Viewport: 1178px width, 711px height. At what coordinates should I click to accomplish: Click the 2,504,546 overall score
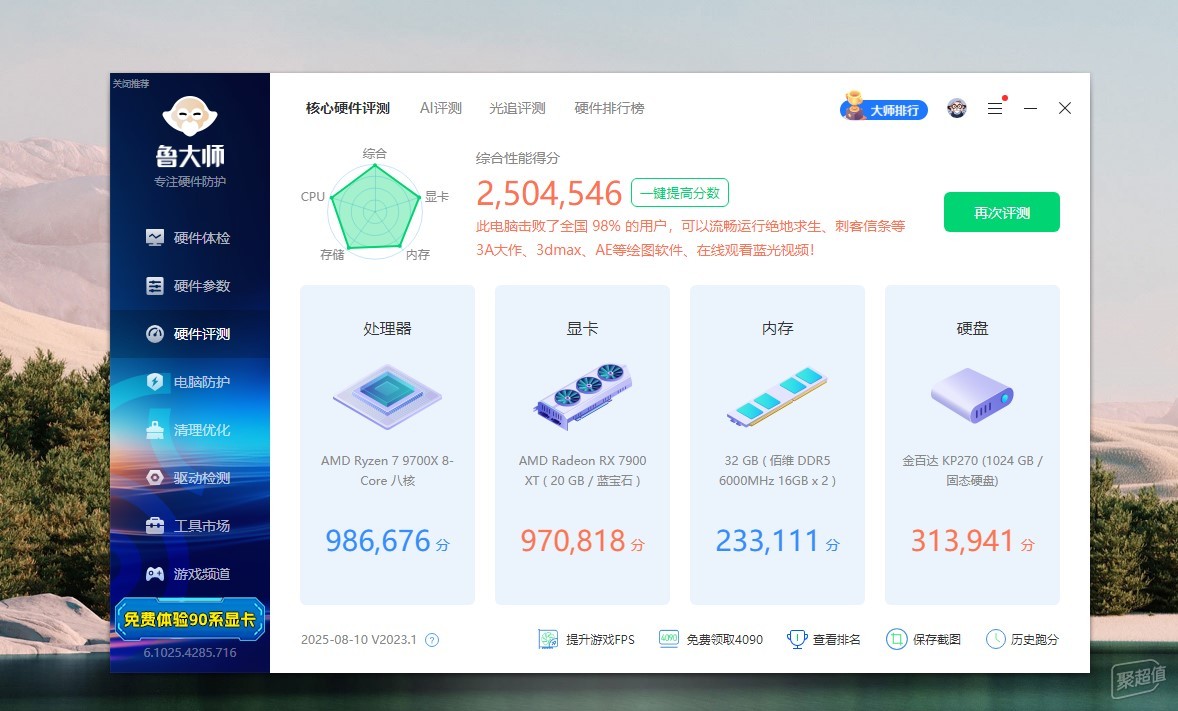point(549,194)
